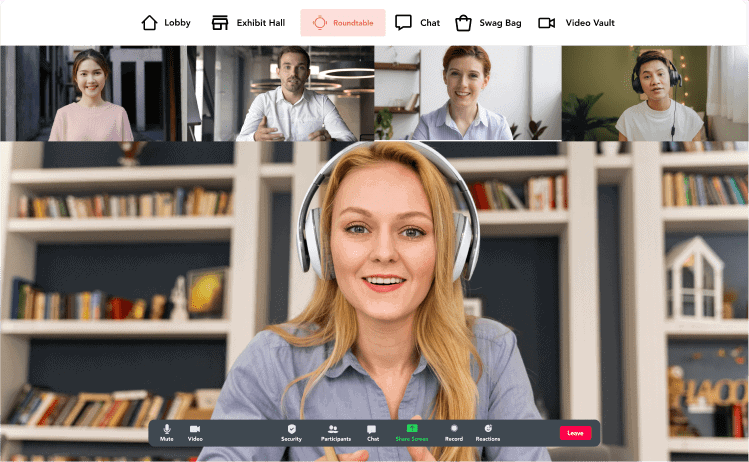
Task: Click the green Share Screen icon
Action: 411,429
